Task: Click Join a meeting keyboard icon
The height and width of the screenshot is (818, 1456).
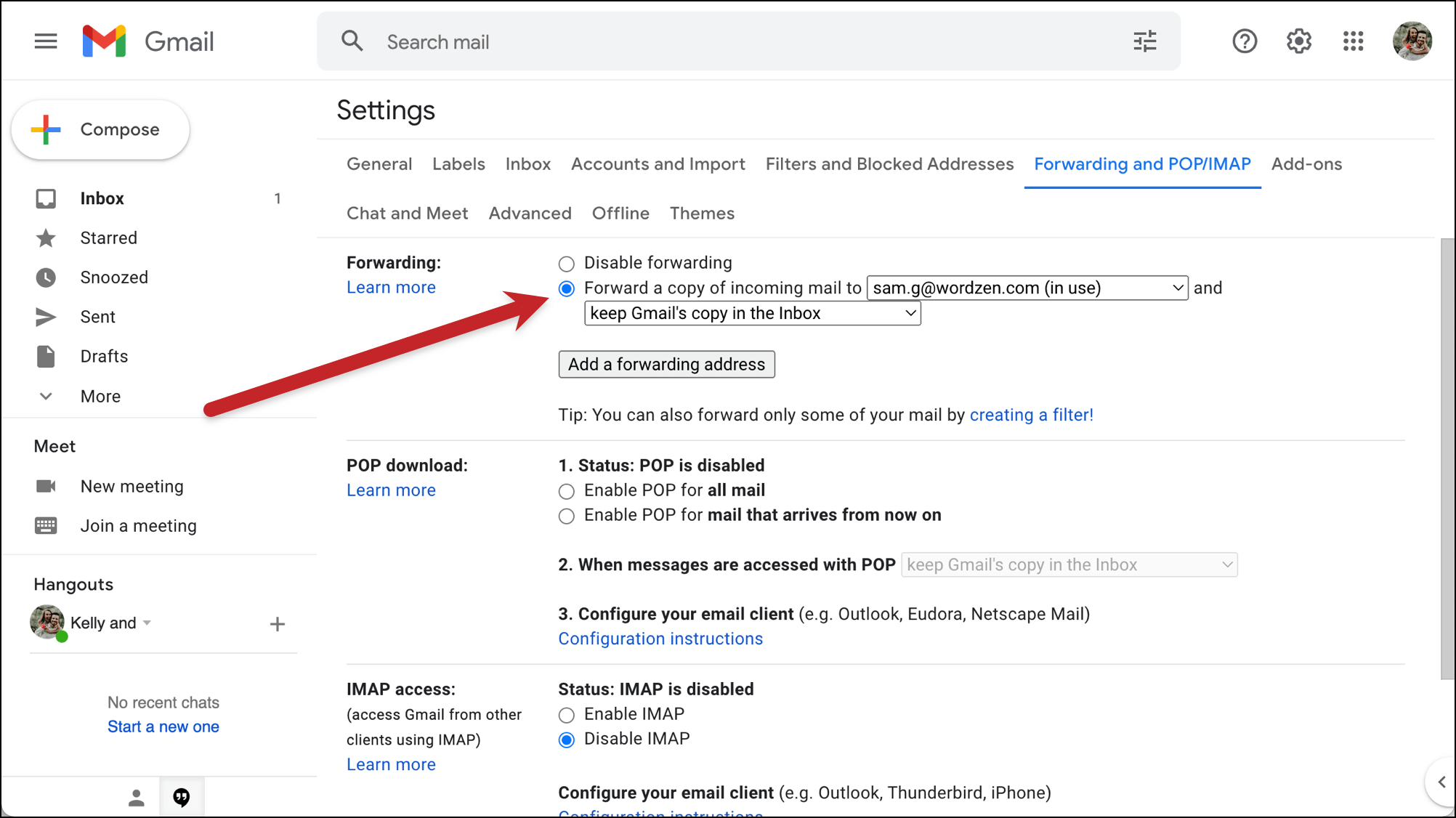Action: (x=46, y=526)
